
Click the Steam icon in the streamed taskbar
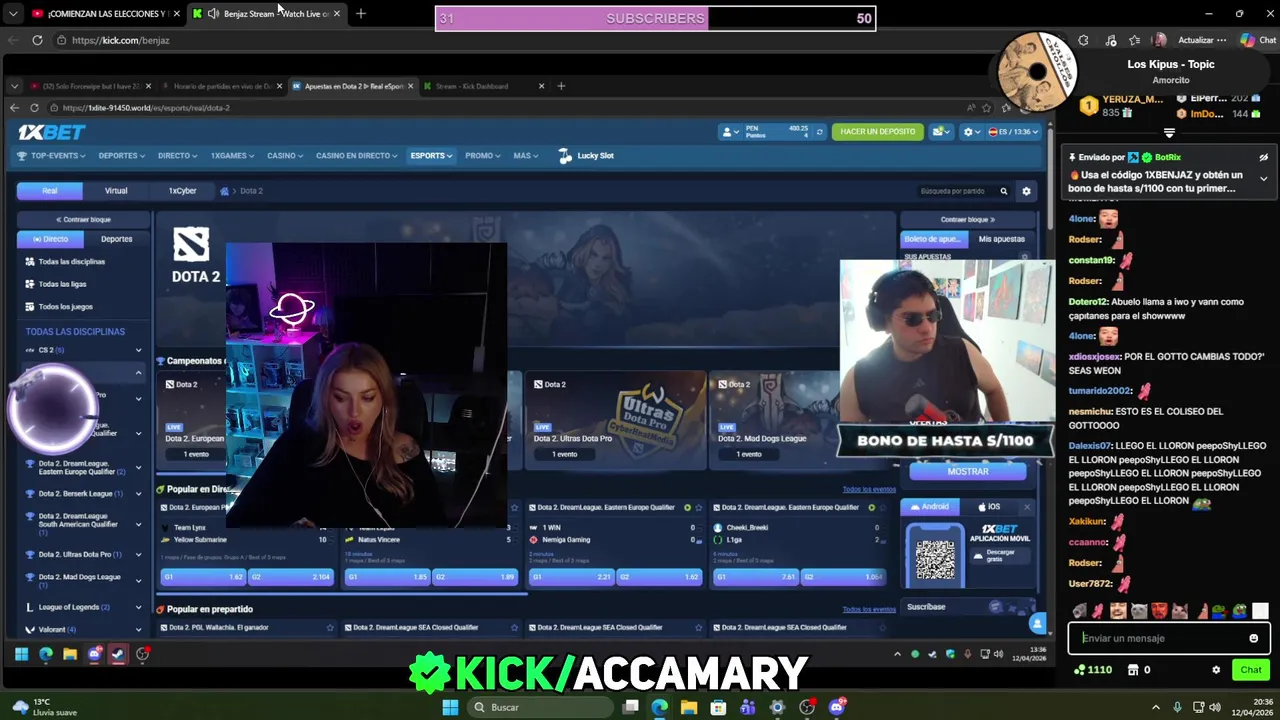coord(118,654)
